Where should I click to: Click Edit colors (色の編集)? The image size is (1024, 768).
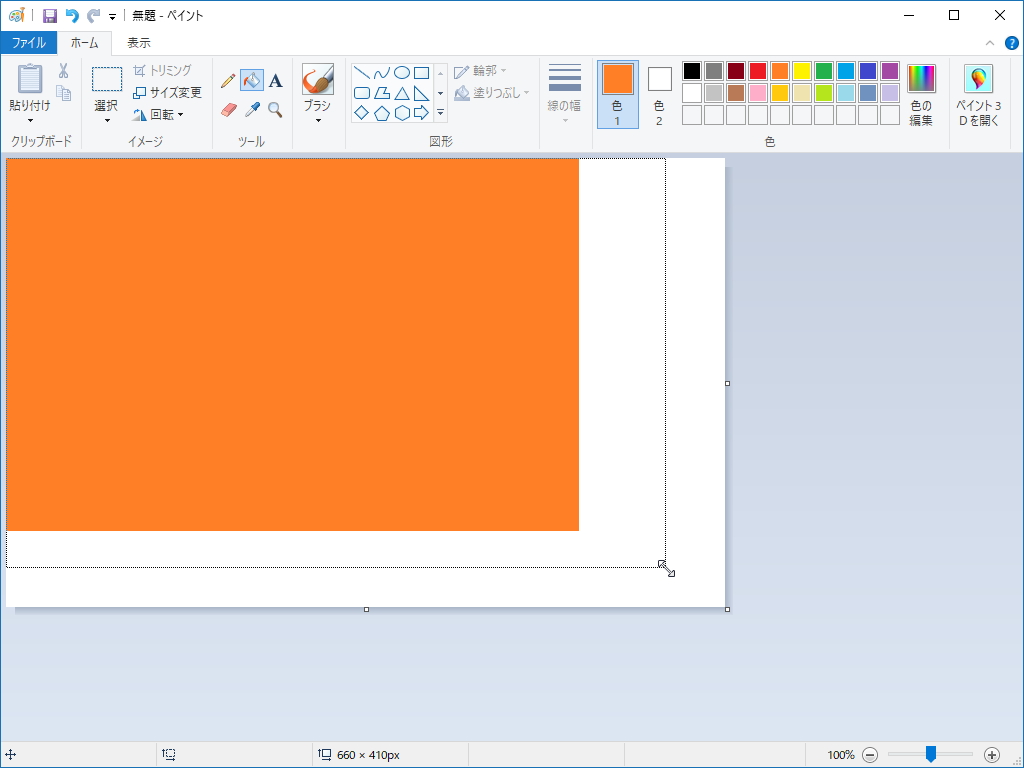(x=921, y=95)
